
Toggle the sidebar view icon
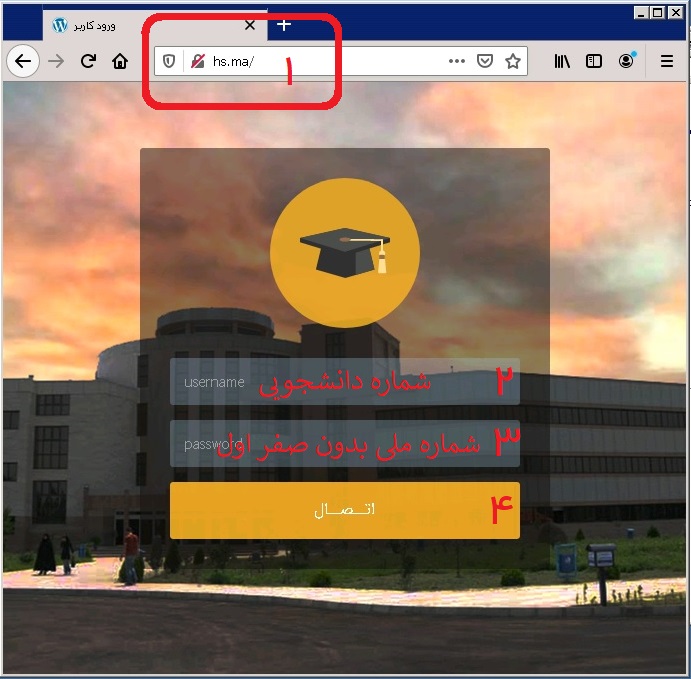coord(594,61)
